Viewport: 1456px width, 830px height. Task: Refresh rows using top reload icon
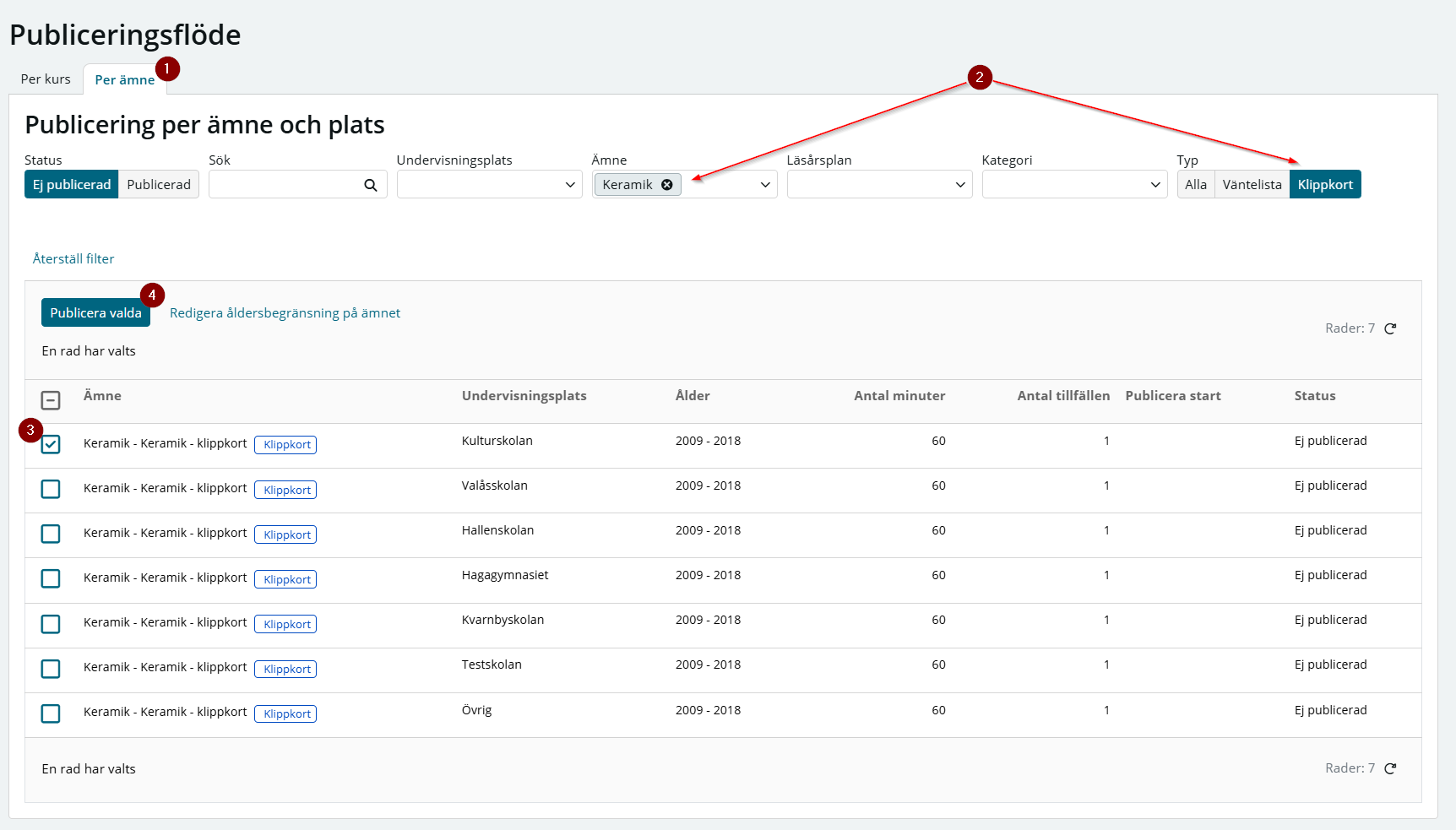click(1390, 328)
